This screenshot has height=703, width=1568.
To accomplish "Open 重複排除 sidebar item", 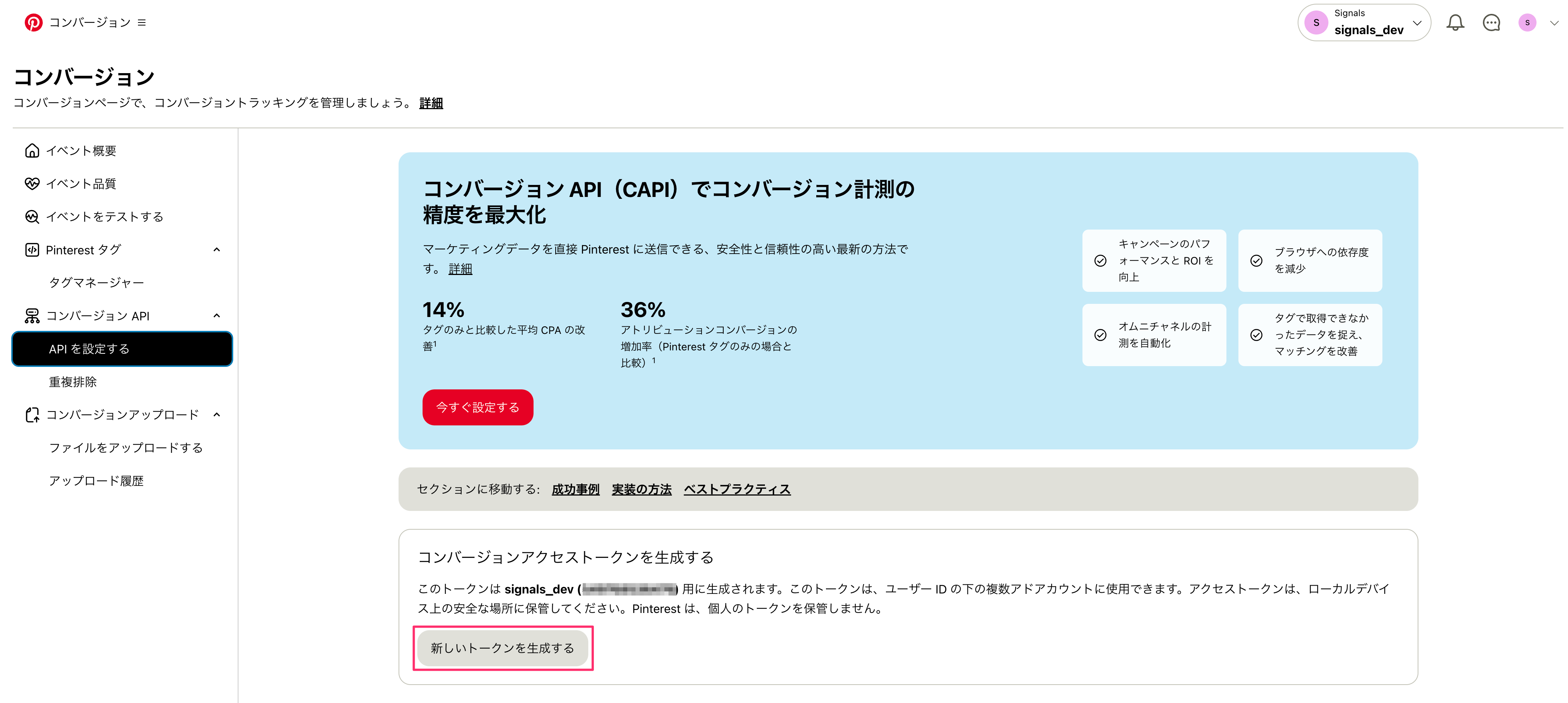I will pos(72,382).
